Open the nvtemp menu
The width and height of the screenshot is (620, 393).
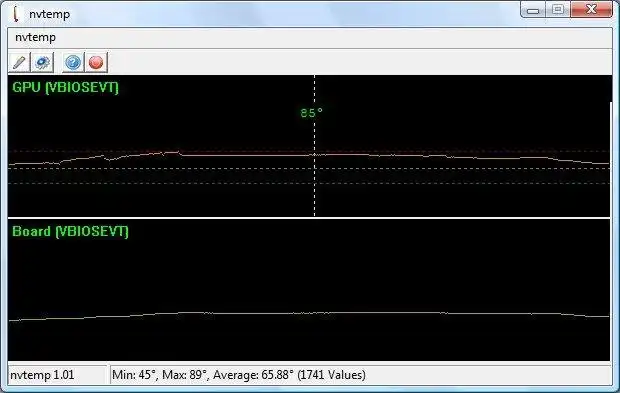35,38
